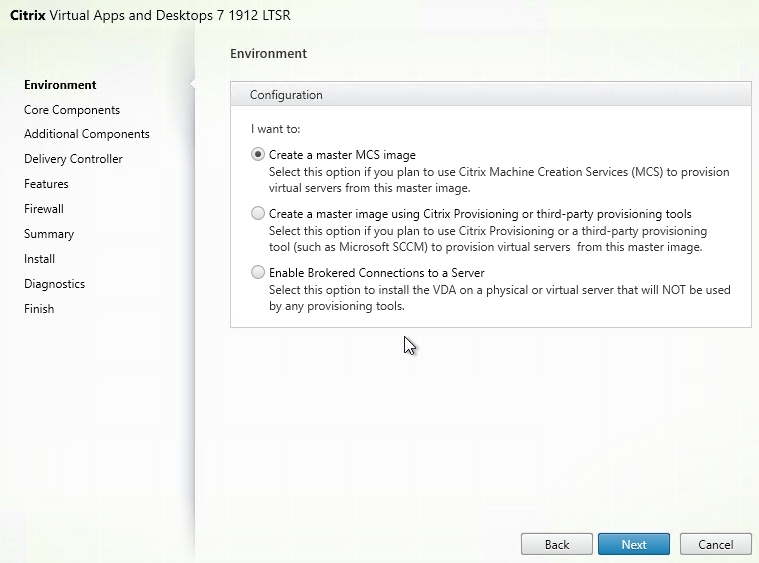Screen dimensions: 759x563
Task: Select Additional Components in the left navigation
Action: pyautogui.click(x=87, y=134)
